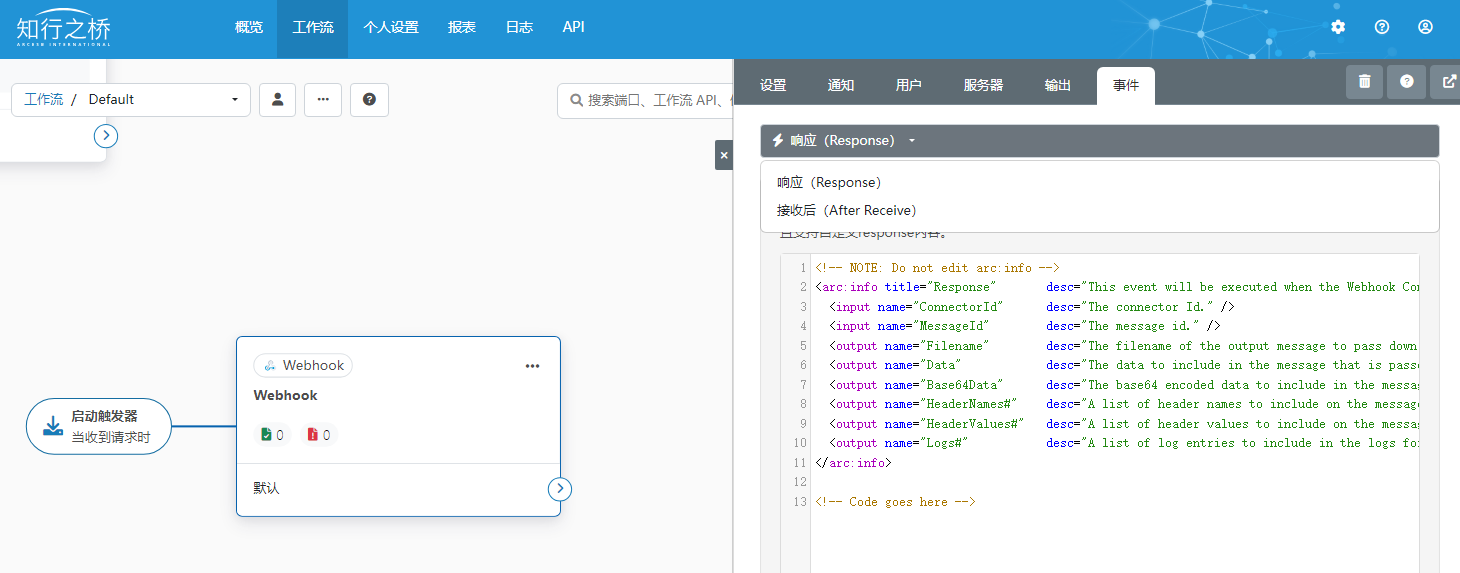Switch to the 设置 tab
The image size is (1460, 573).
pos(773,86)
